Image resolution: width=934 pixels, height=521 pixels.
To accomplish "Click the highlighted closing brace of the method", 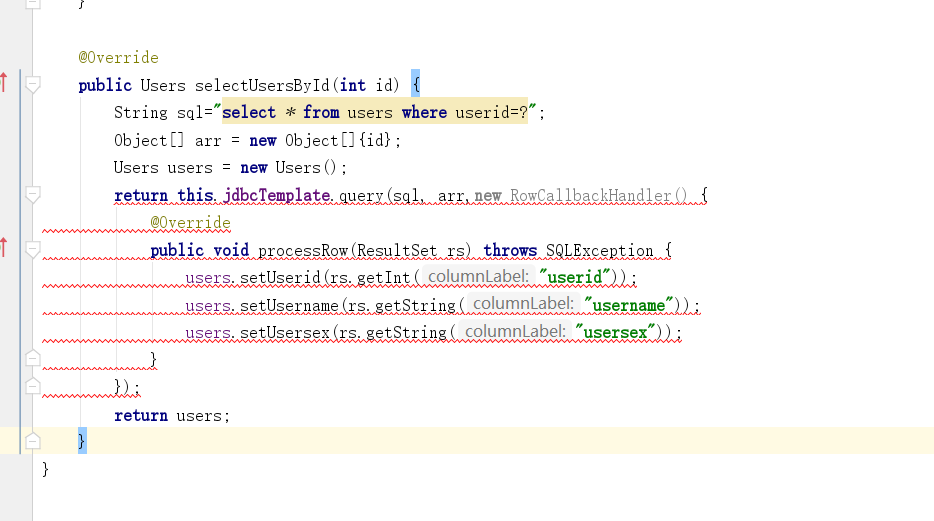I will click(82, 441).
